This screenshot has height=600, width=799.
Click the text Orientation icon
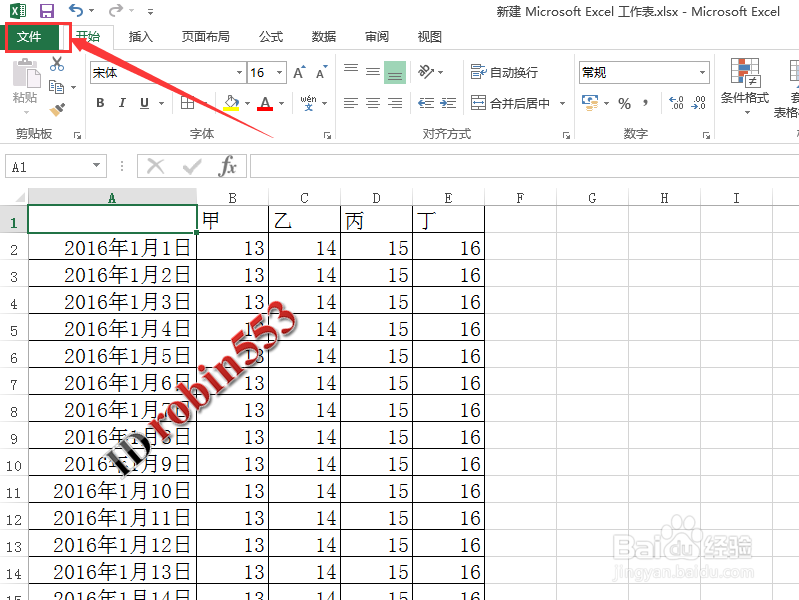pos(426,72)
